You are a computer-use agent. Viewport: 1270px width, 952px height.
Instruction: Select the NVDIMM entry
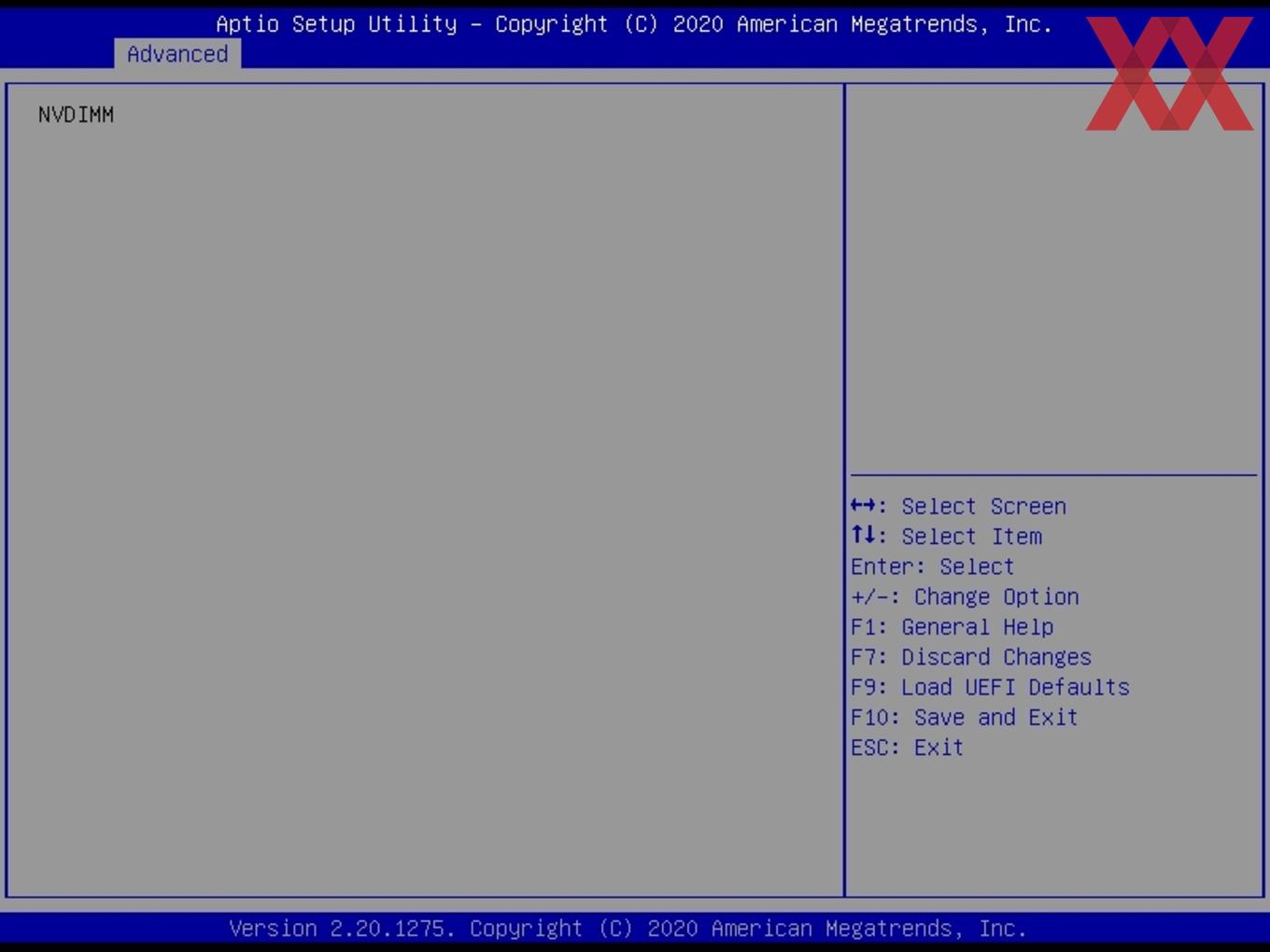point(76,115)
